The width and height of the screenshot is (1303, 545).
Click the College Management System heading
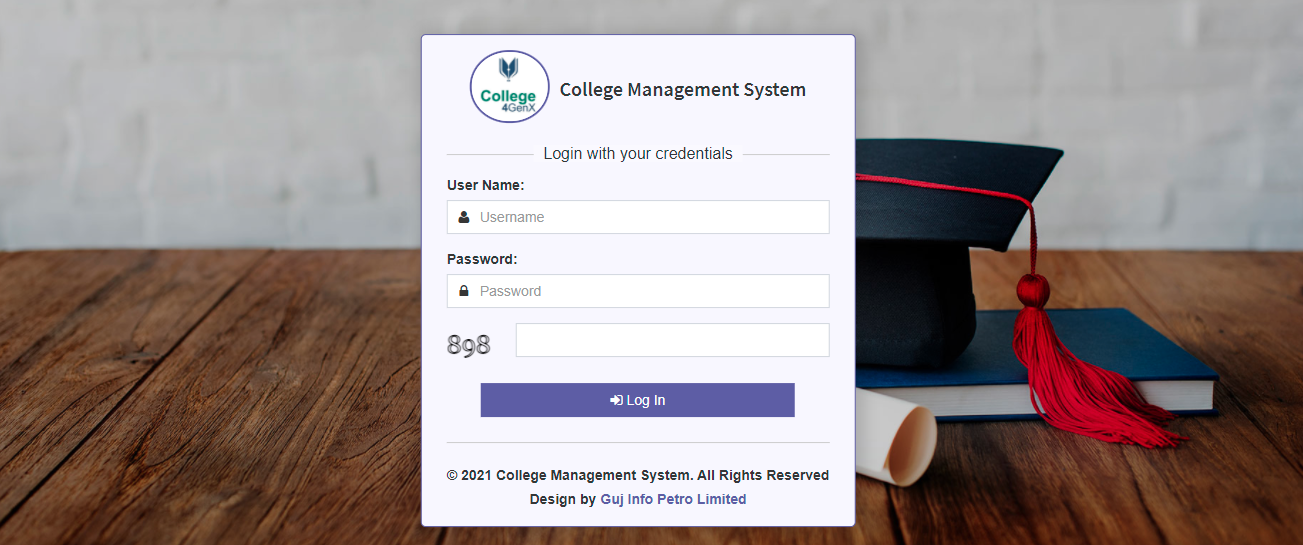coord(682,90)
